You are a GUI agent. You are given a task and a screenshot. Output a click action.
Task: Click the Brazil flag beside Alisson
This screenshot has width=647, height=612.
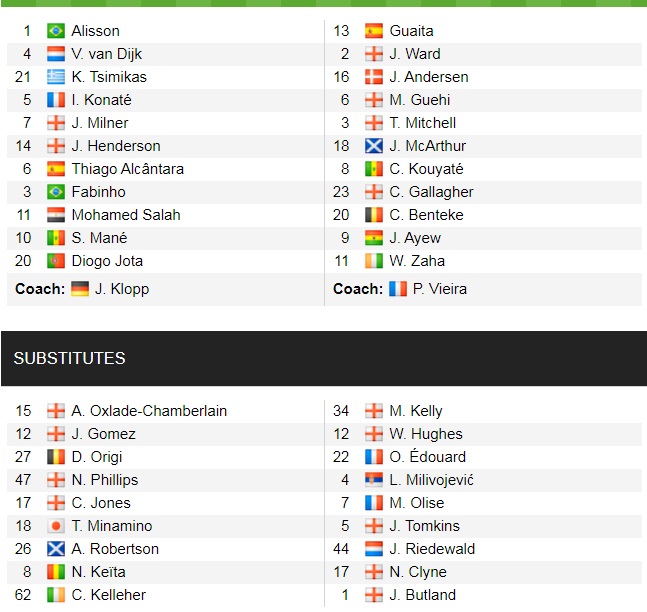coord(56,31)
